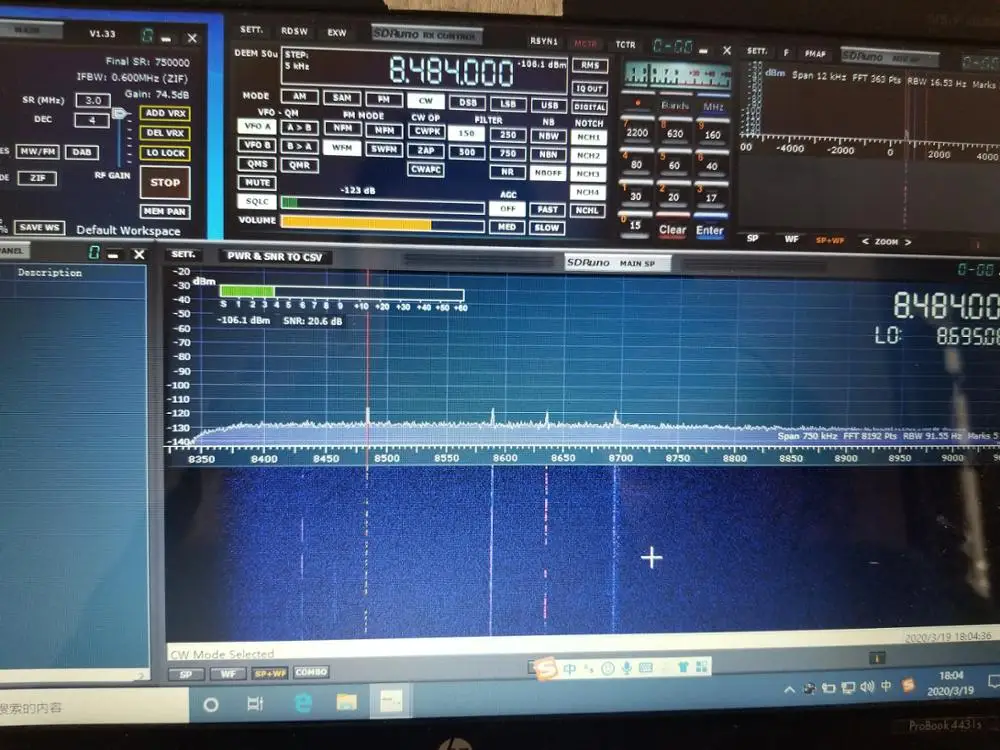Click the yellow VOLUME bar

(356, 224)
